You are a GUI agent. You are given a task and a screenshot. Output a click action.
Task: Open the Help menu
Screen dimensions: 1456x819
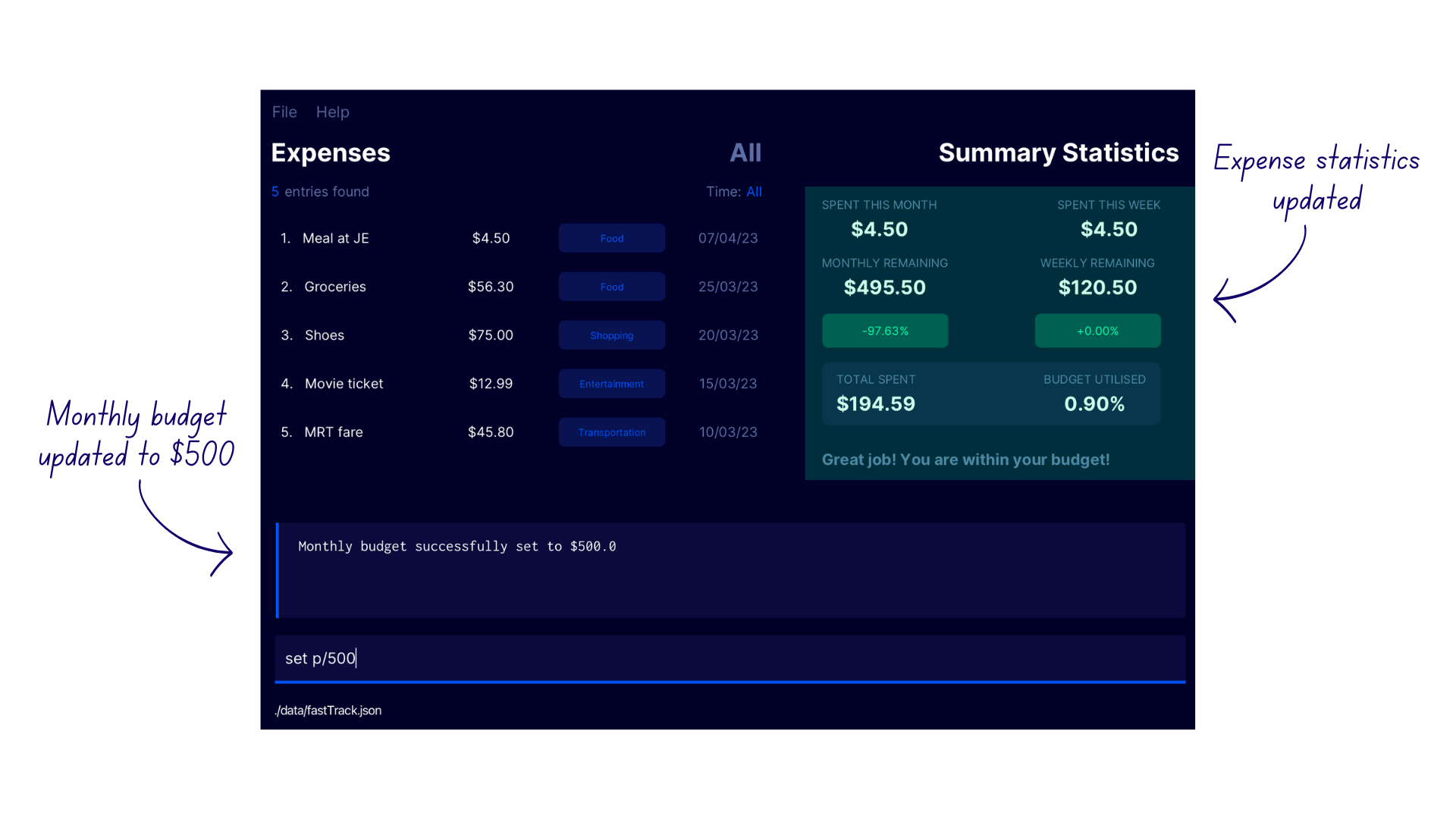tap(332, 112)
